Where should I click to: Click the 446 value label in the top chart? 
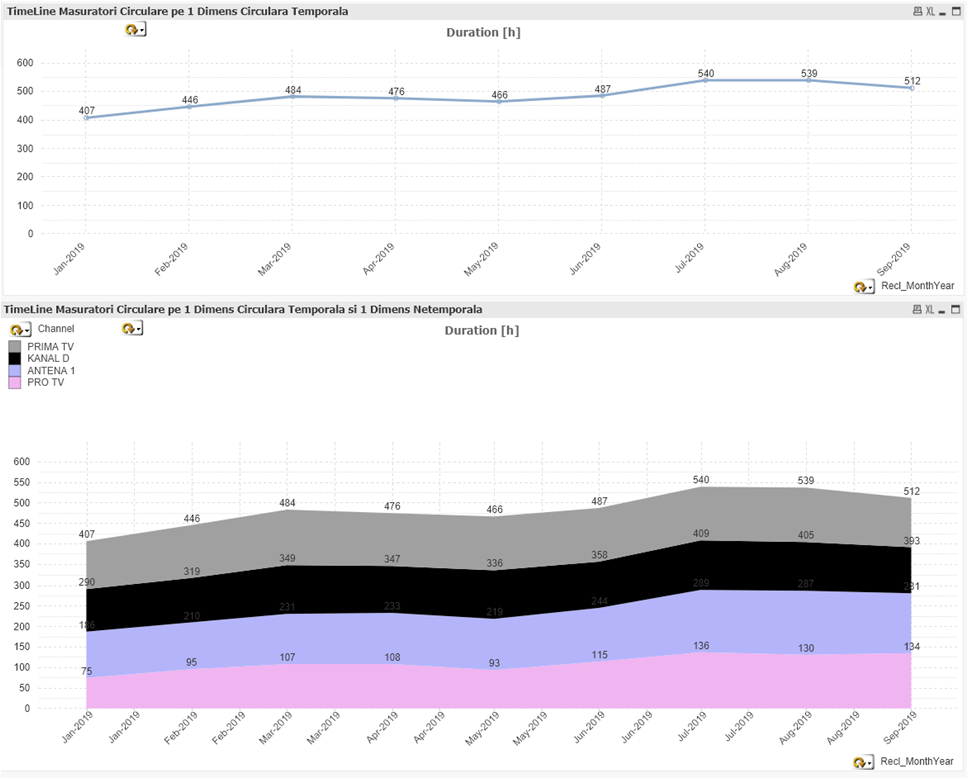coord(190,100)
